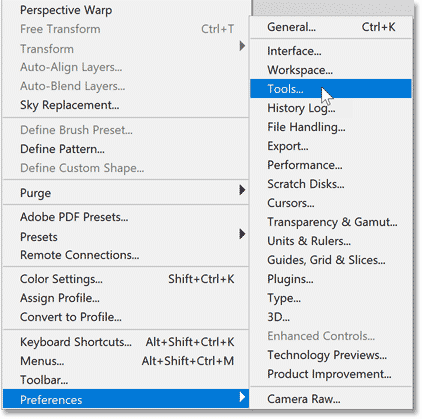Screen dimensions: 422x419
Task: Choose Workspace... preferences entry
Action: point(331,70)
